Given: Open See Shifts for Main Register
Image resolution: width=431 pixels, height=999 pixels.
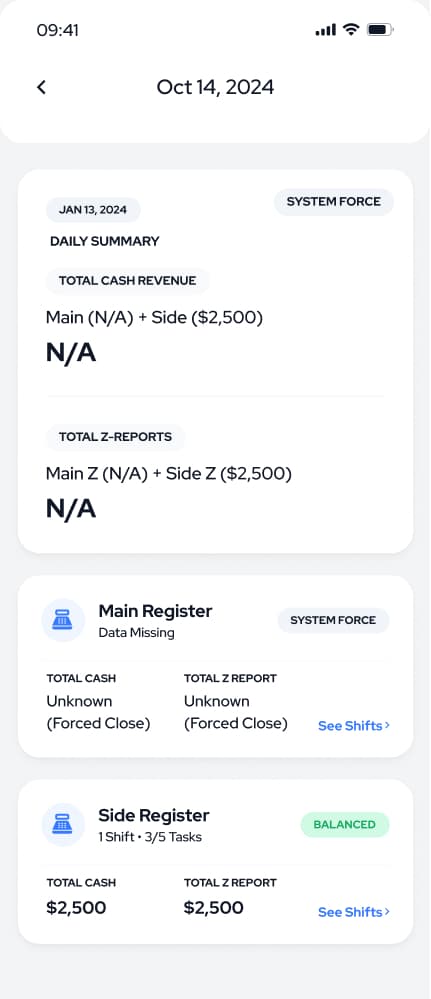Looking at the screenshot, I should click(x=354, y=726).
